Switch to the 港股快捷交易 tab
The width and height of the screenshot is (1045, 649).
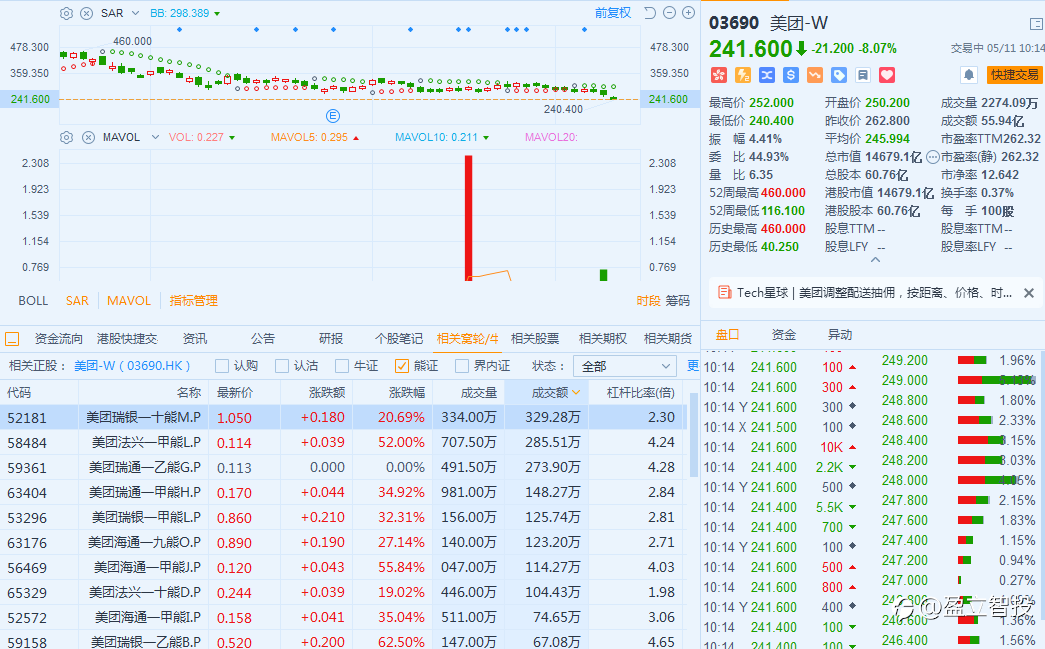[127, 339]
